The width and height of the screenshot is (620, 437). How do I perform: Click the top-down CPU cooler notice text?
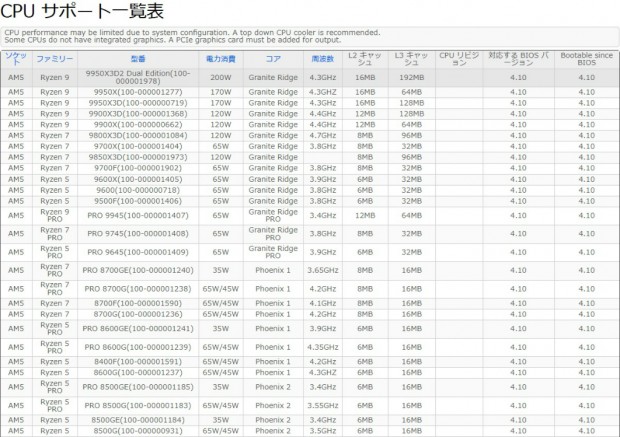click(x=192, y=36)
